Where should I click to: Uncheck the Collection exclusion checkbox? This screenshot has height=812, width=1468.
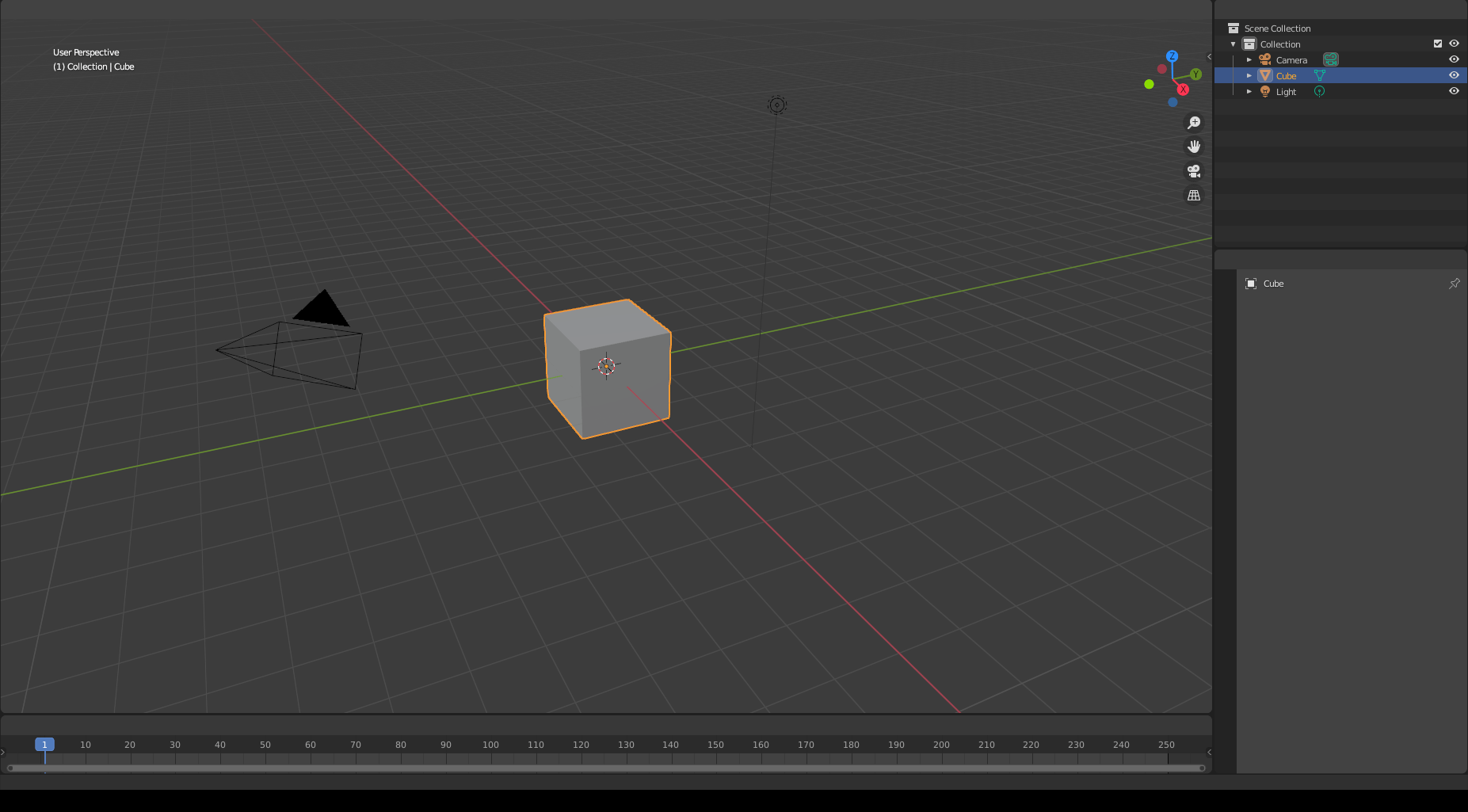(1437, 44)
